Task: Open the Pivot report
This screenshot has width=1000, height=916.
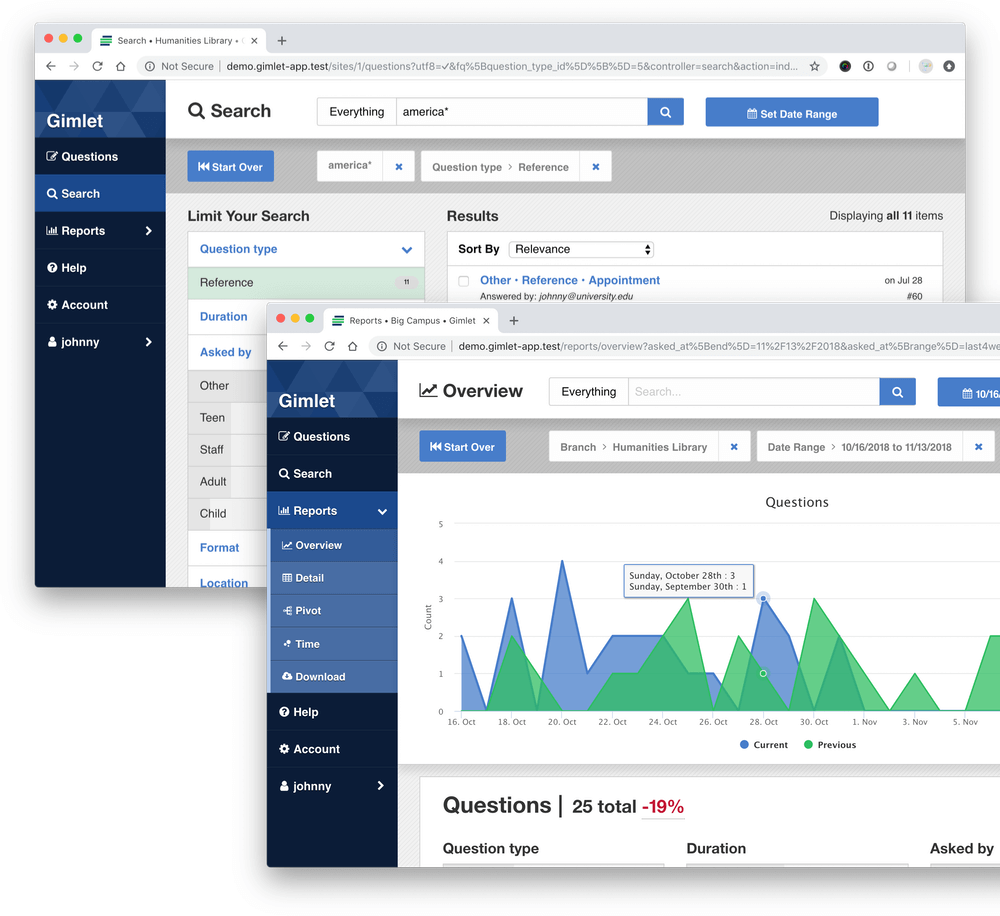Action: (x=334, y=611)
